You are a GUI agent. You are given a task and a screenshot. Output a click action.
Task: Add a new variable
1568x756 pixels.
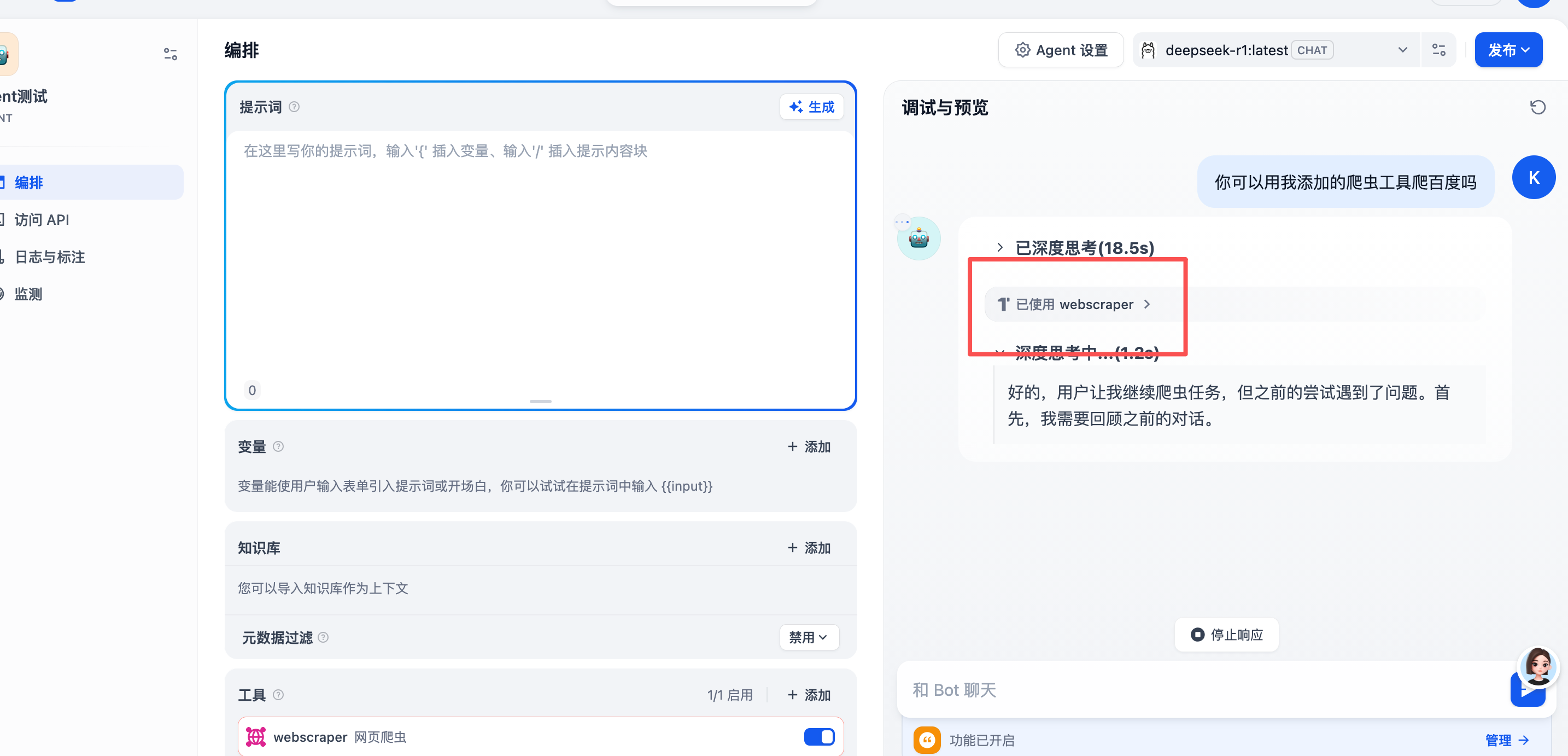click(x=809, y=446)
